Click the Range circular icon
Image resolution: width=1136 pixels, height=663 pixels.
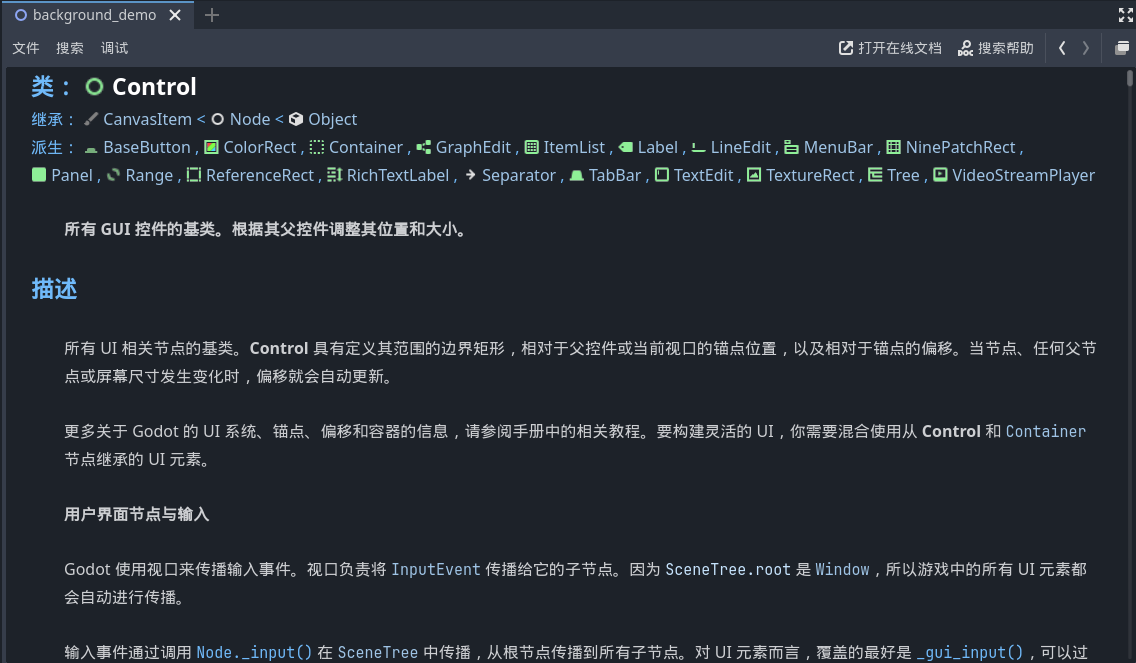click(113, 175)
